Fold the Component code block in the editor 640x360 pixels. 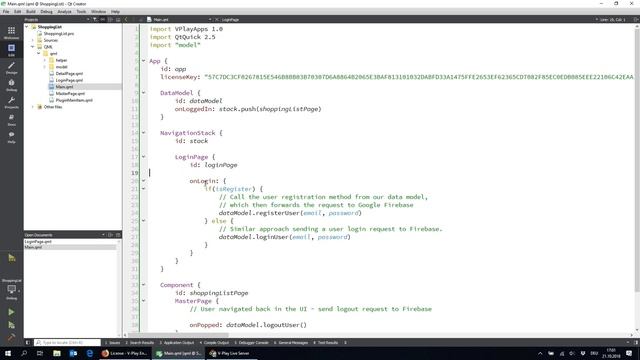(143, 285)
